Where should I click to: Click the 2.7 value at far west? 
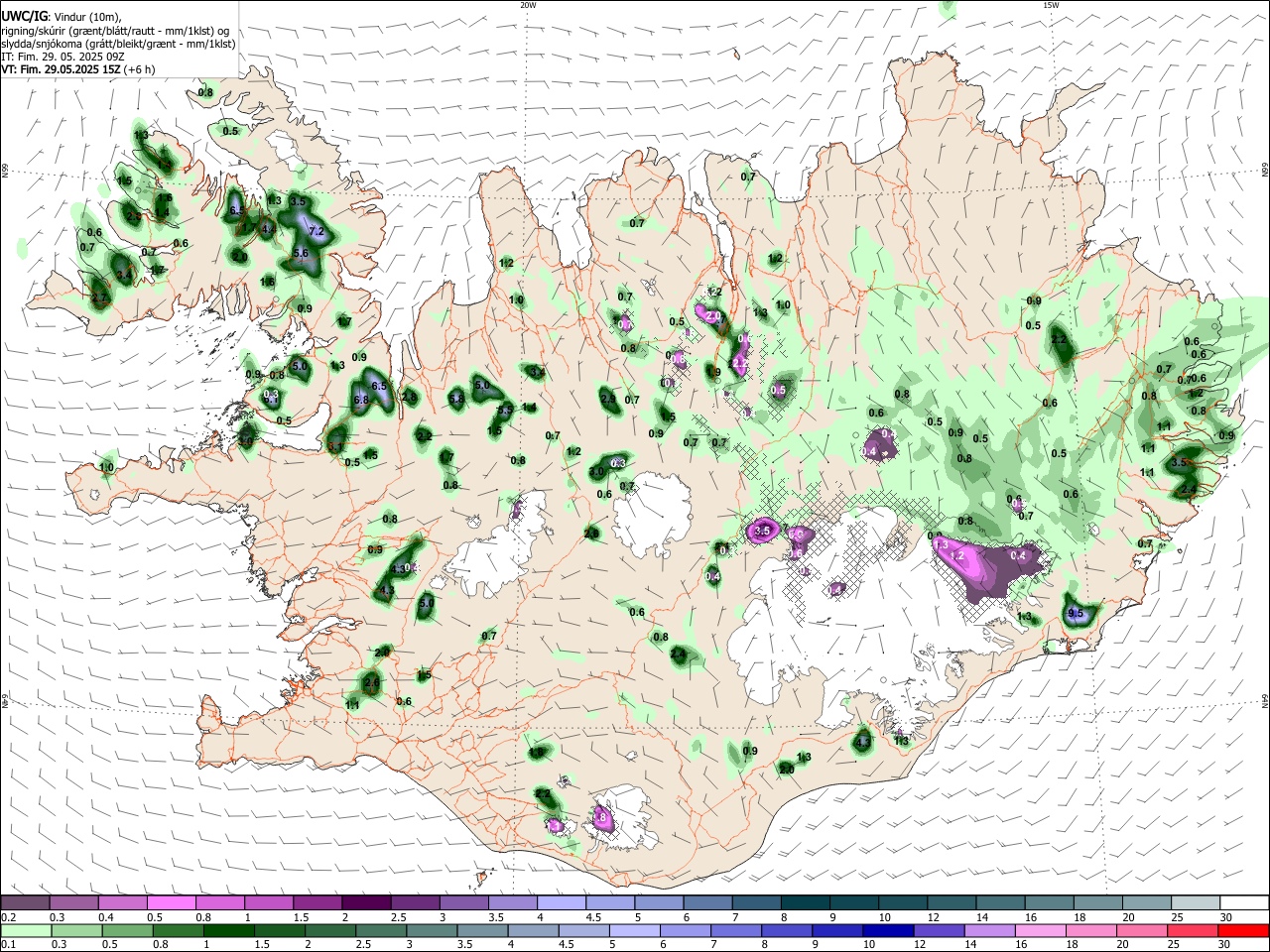tap(98, 297)
